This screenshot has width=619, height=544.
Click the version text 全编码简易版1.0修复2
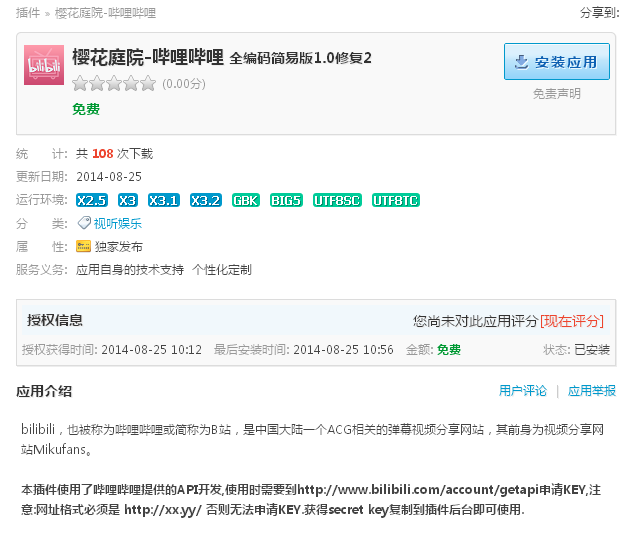(x=300, y=58)
